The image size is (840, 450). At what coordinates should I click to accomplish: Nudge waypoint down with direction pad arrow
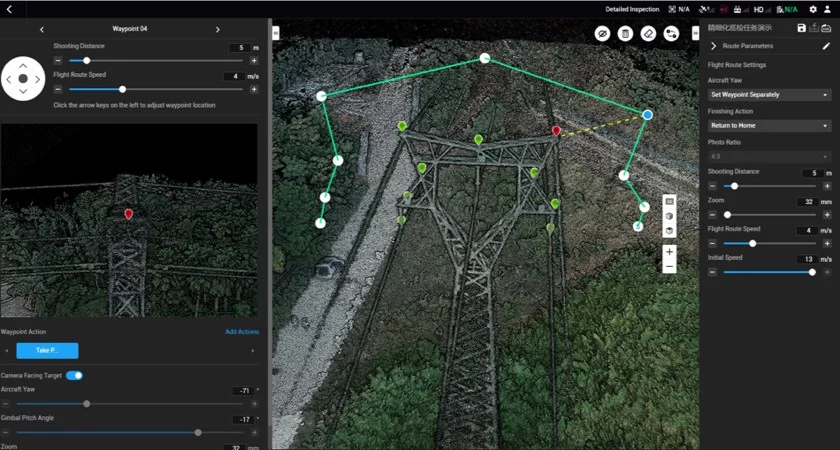23,92
